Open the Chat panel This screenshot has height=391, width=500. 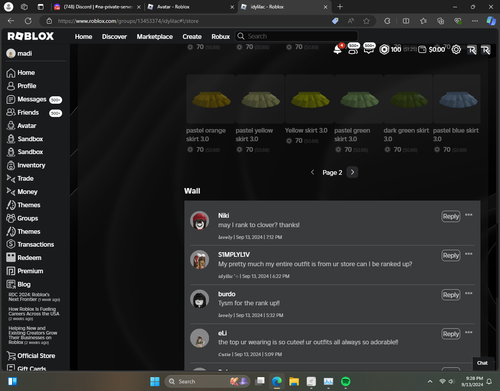(x=482, y=363)
